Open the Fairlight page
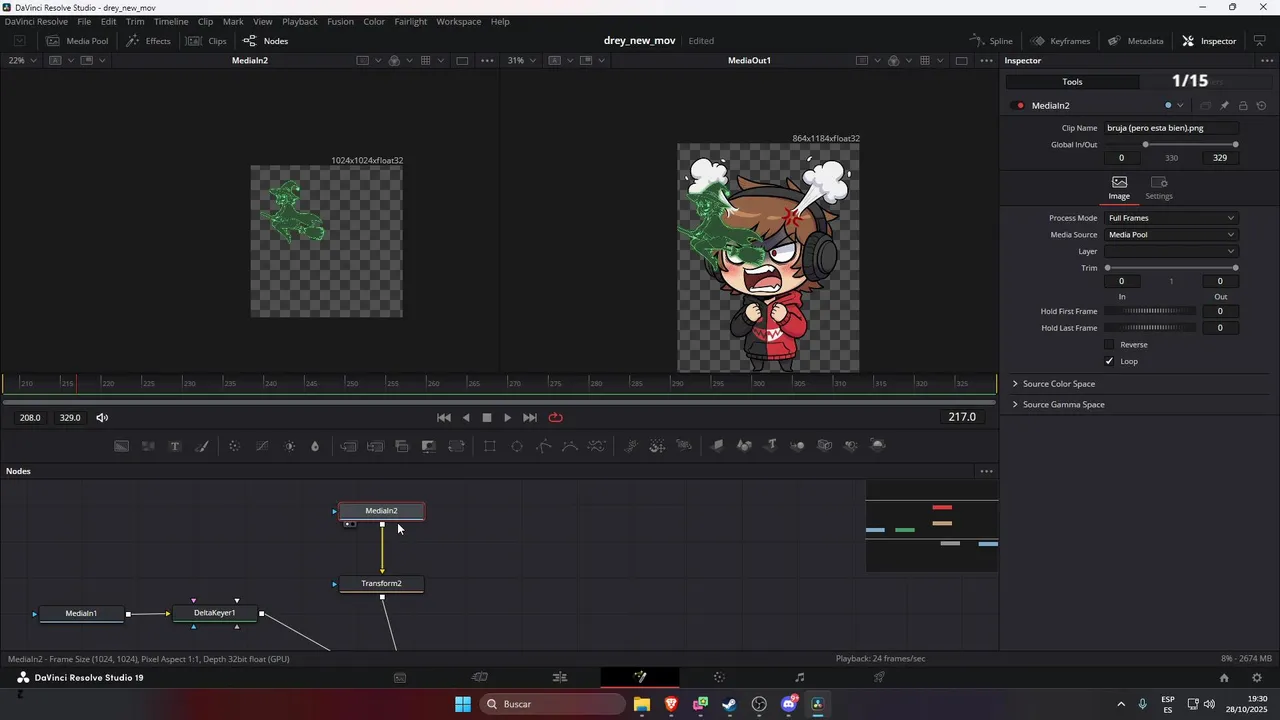1280x720 pixels. coord(799,677)
